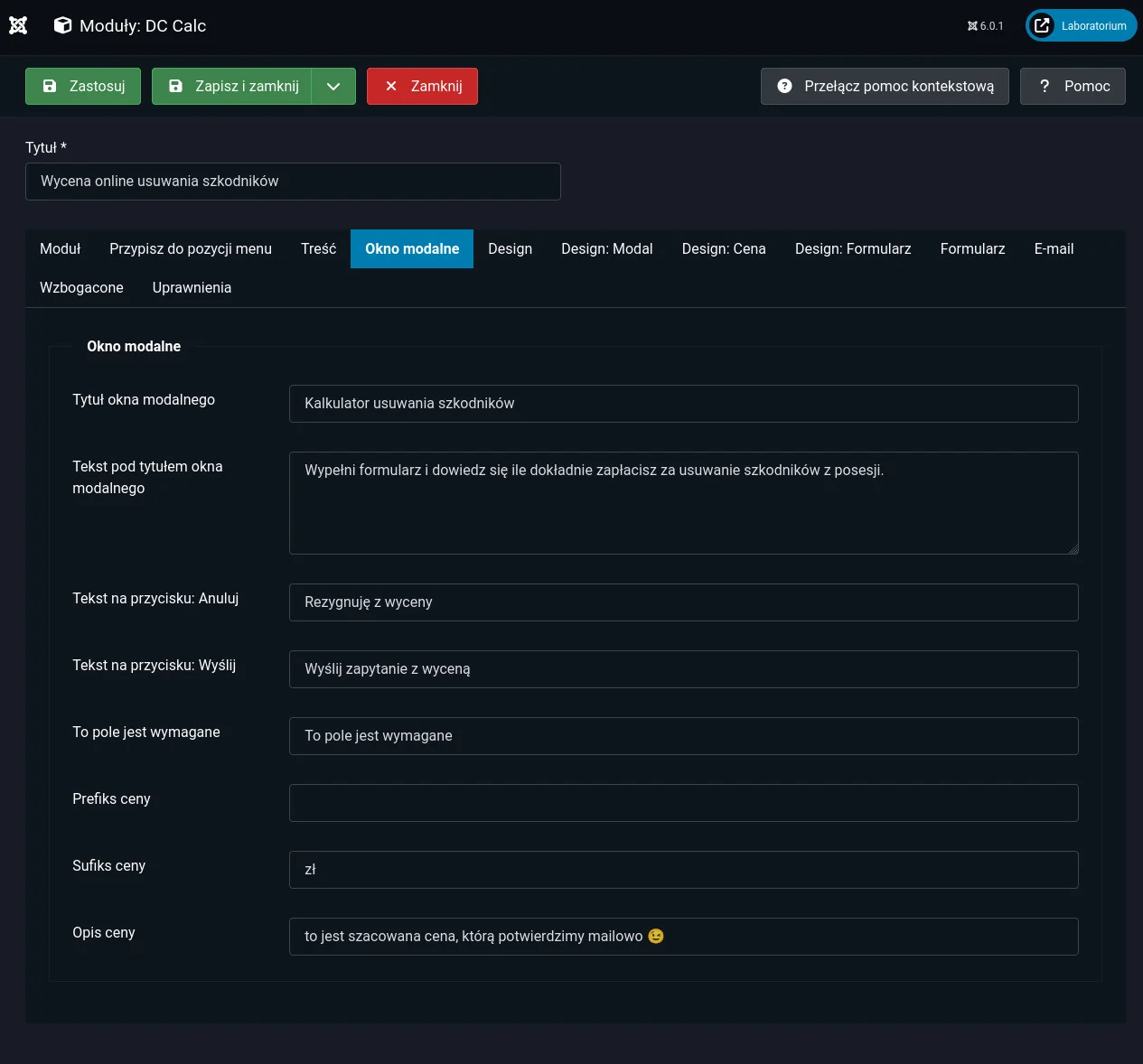Image resolution: width=1143 pixels, height=1064 pixels.
Task: Click the Tytuł input field
Action: (293, 182)
